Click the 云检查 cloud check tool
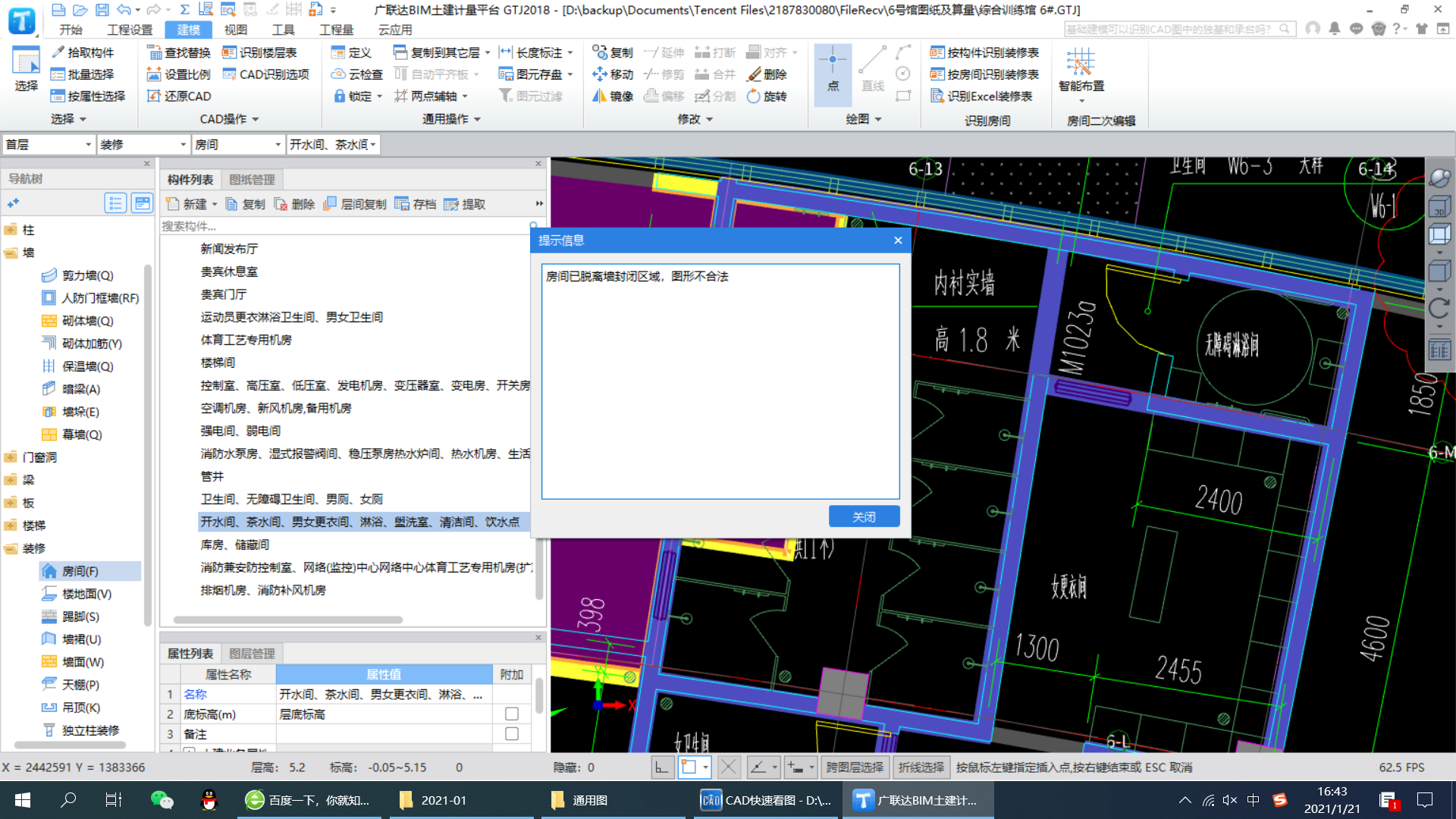Screen dimensions: 1456x819 click(x=357, y=74)
